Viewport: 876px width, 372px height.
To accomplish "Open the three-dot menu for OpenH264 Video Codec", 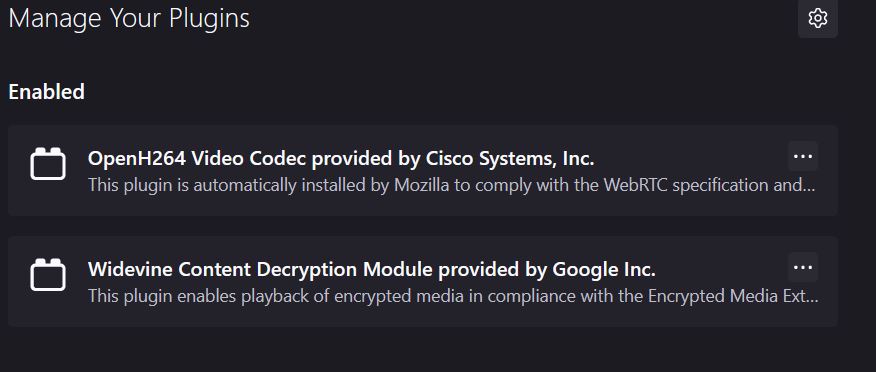I will [x=803, y=156].
